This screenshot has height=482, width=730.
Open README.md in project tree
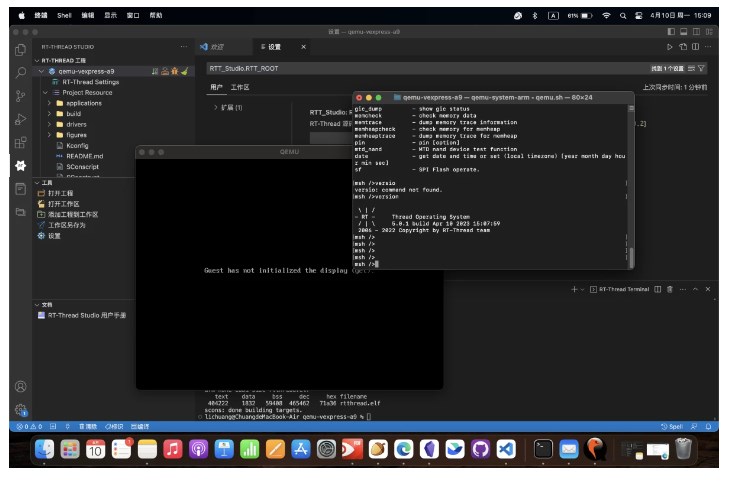[85, 156]
